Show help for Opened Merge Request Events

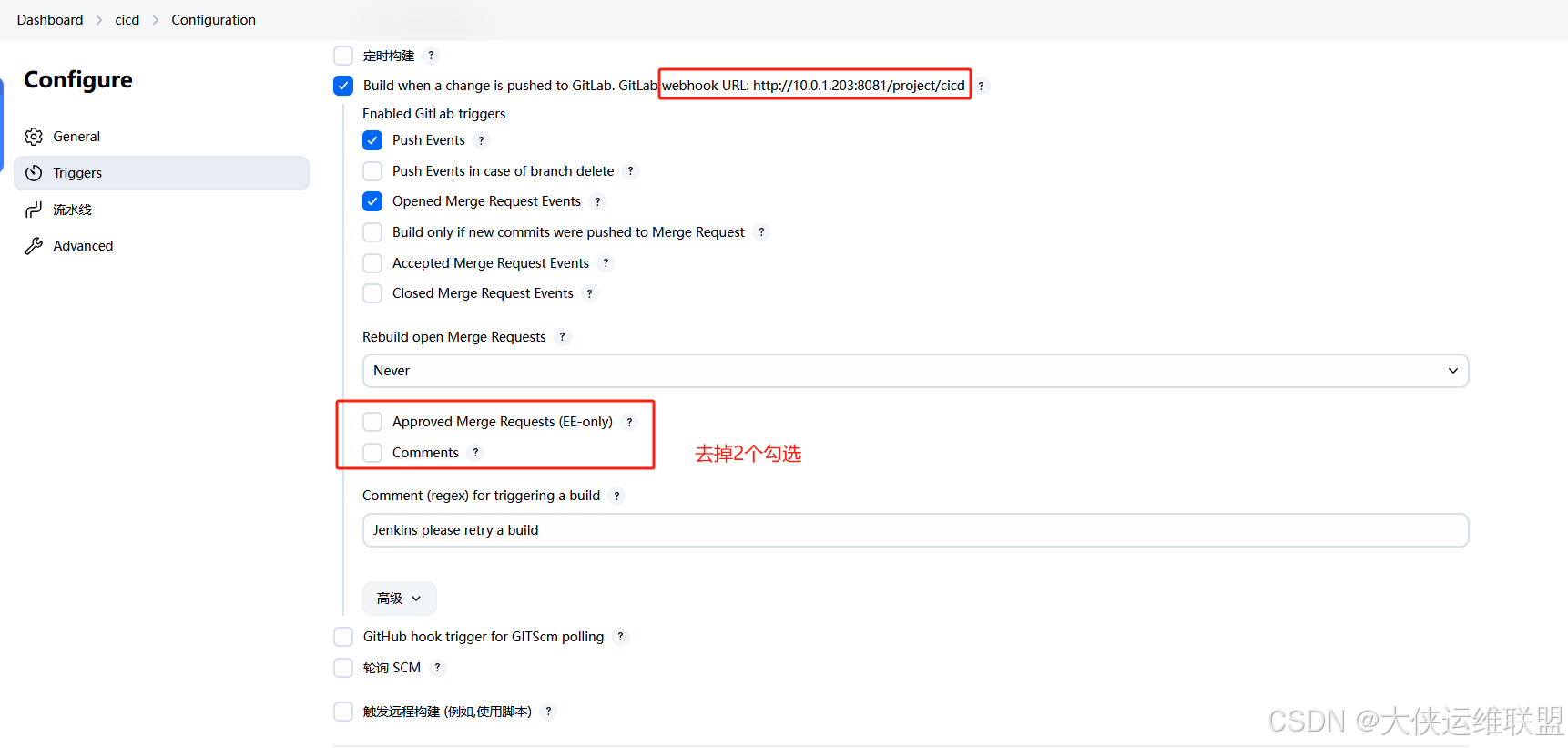(x=597, y=201)
